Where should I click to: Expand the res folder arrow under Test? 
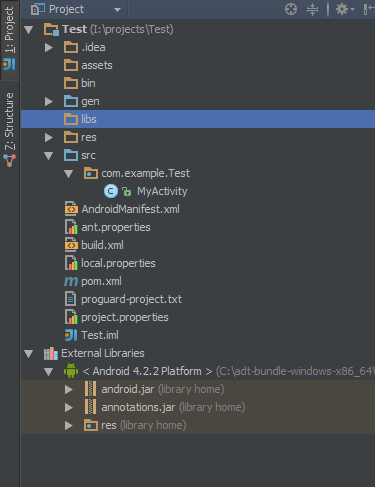point(49,138)
